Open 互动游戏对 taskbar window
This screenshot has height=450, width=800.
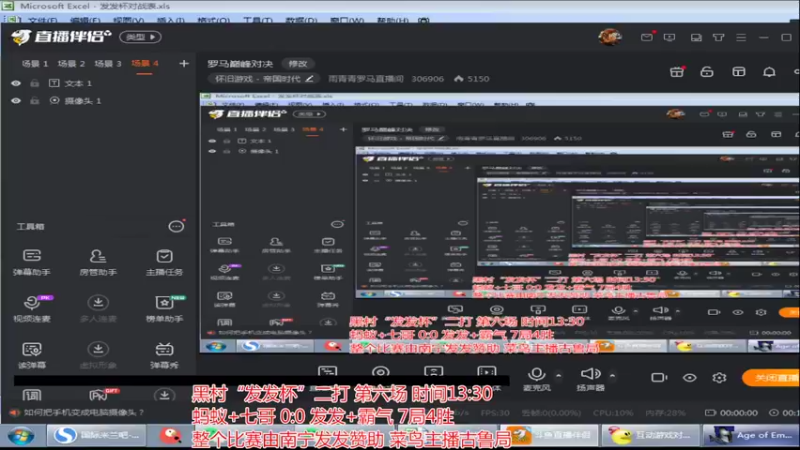(x=649, y=435)
